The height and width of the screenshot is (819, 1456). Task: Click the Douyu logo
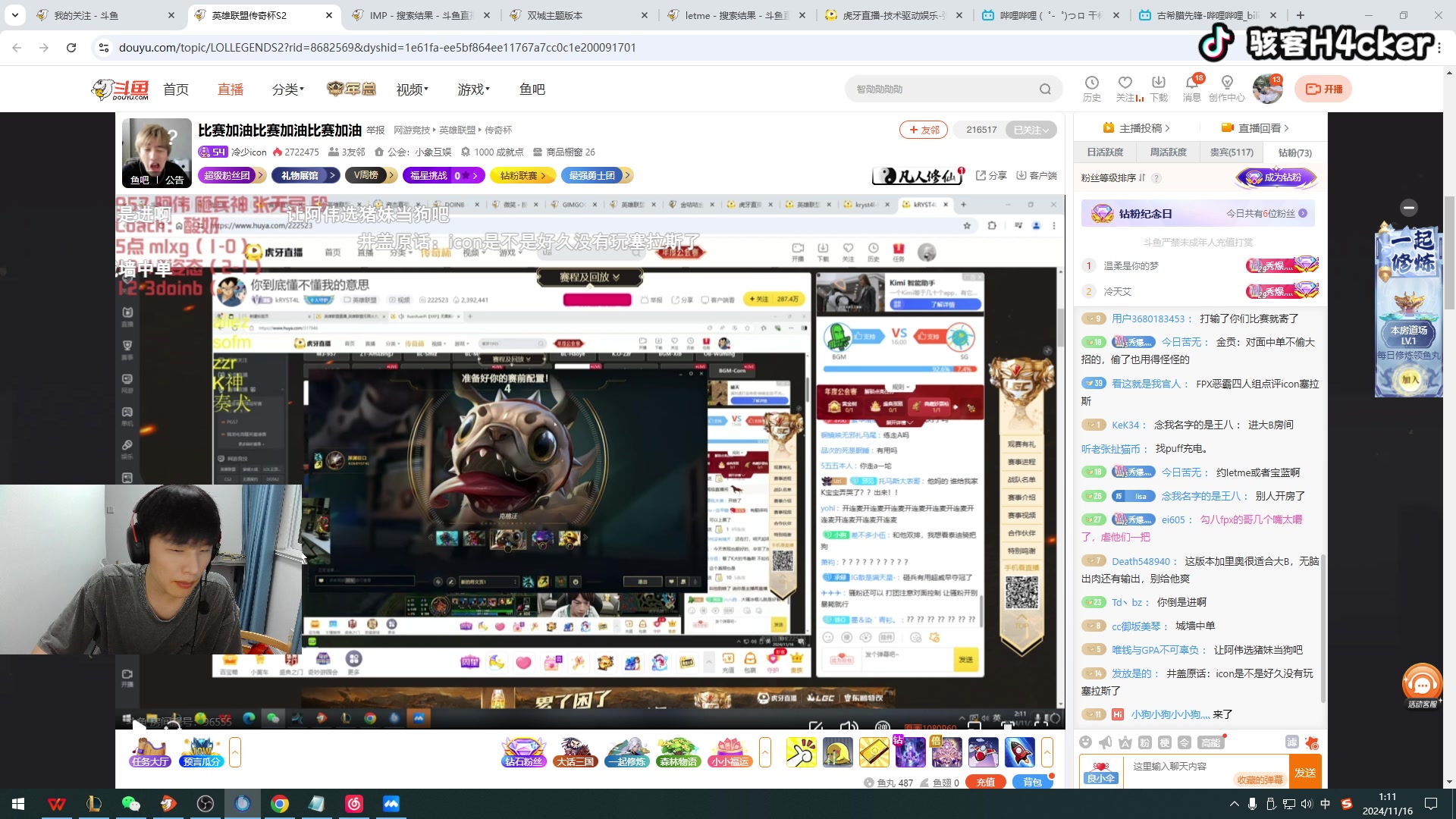click(x=120, y=89)
